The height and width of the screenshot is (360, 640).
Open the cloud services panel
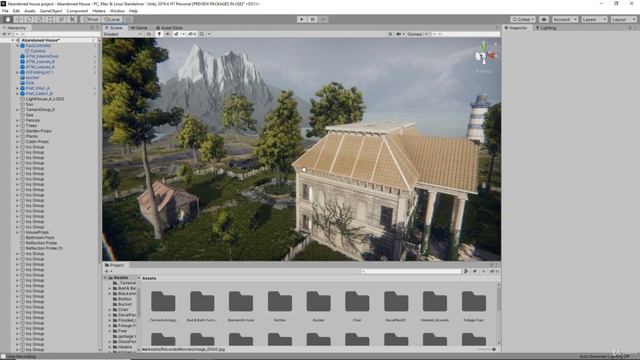pos(544,19)
